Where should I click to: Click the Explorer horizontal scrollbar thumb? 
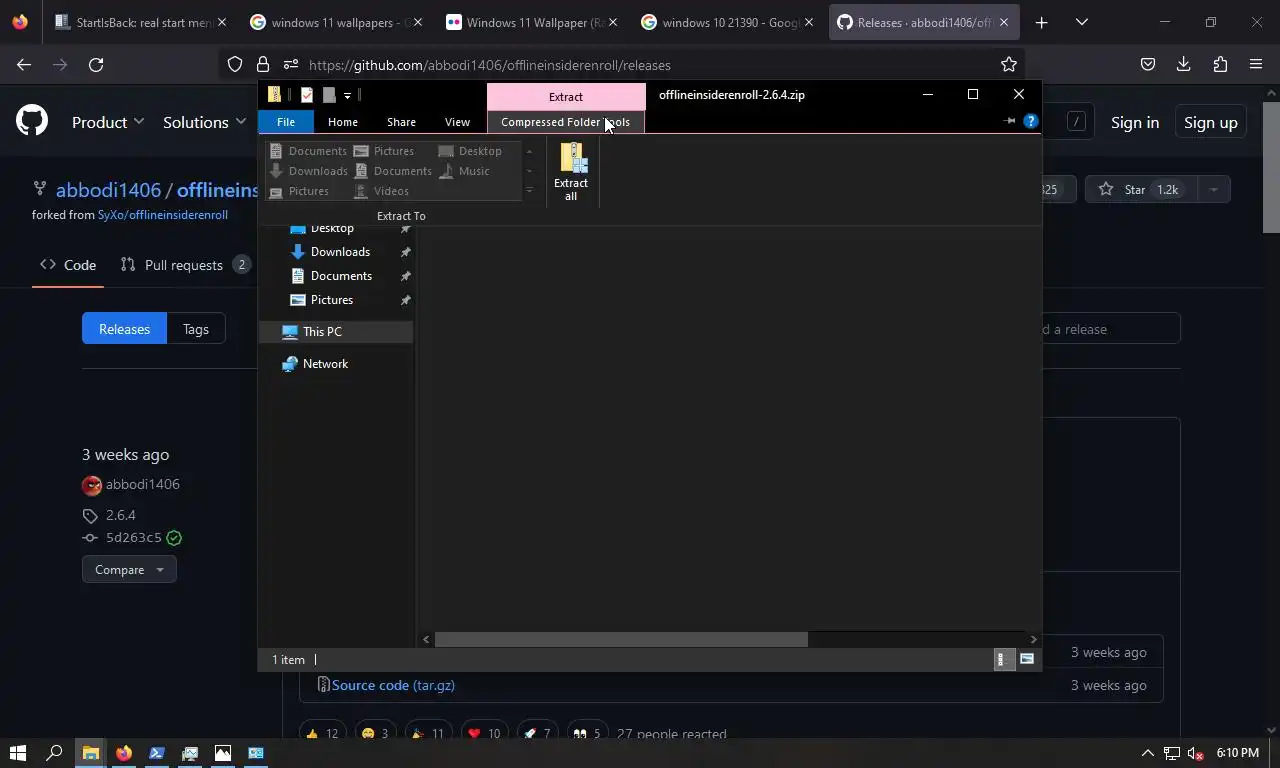click(x=621, y=639)
